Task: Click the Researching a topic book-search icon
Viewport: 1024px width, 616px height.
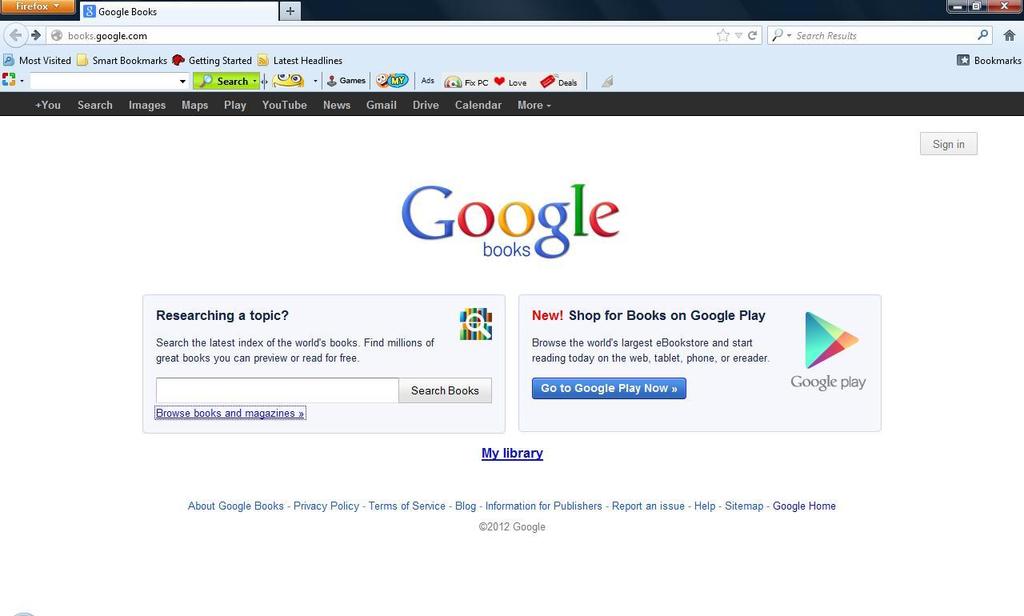Action: 475,324
